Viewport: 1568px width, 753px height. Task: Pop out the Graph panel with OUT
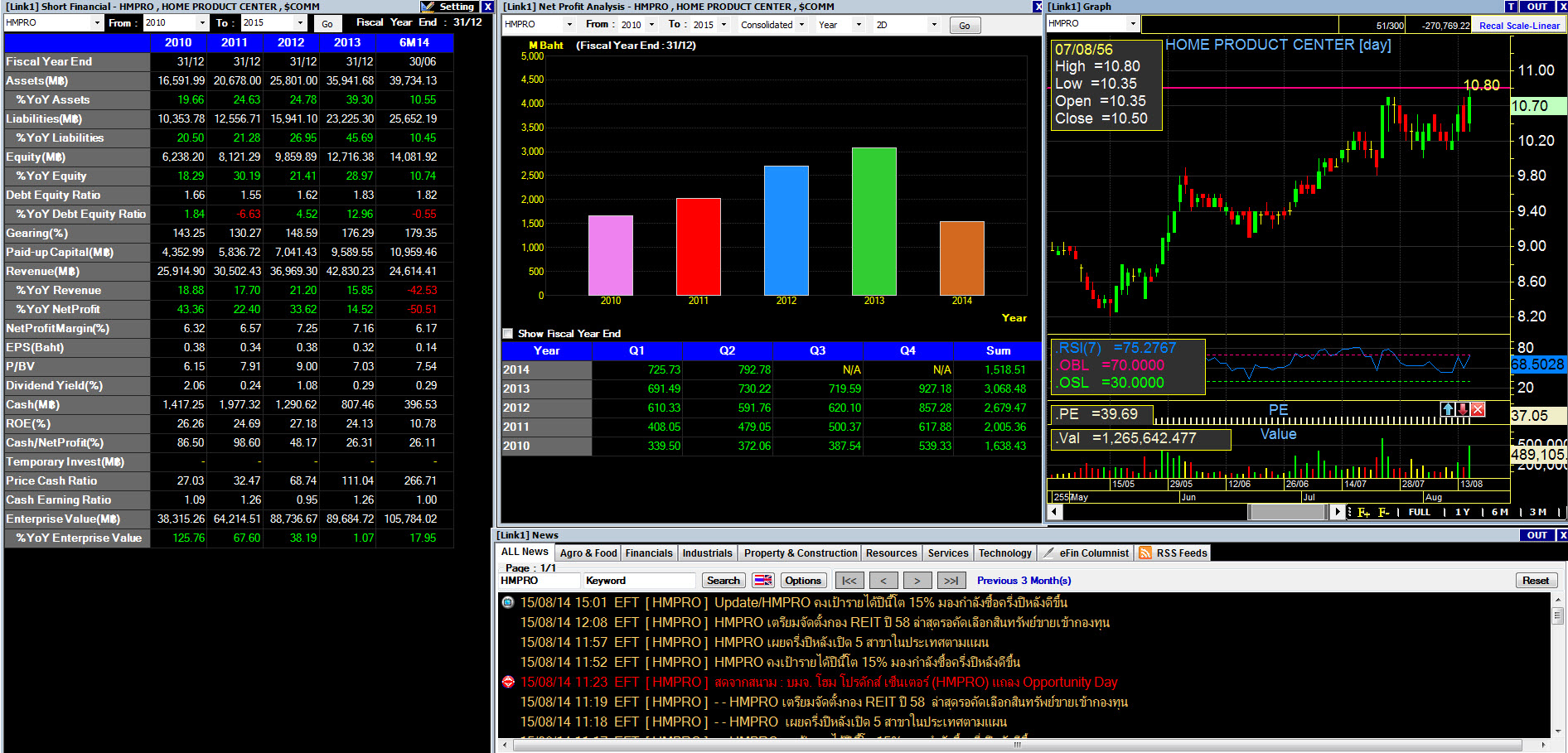(x=1537, y=7)
